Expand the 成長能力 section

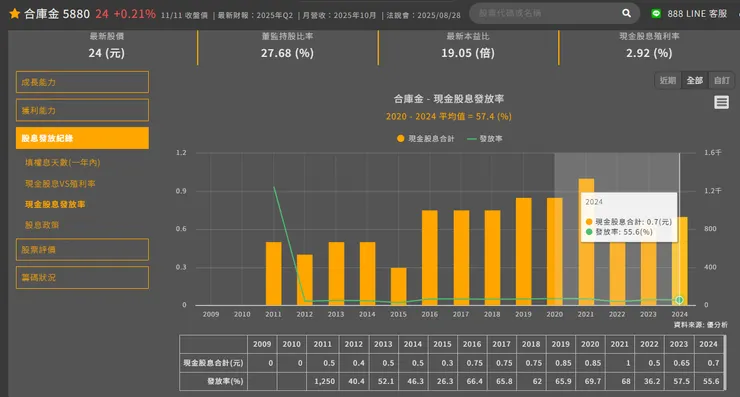82,82
